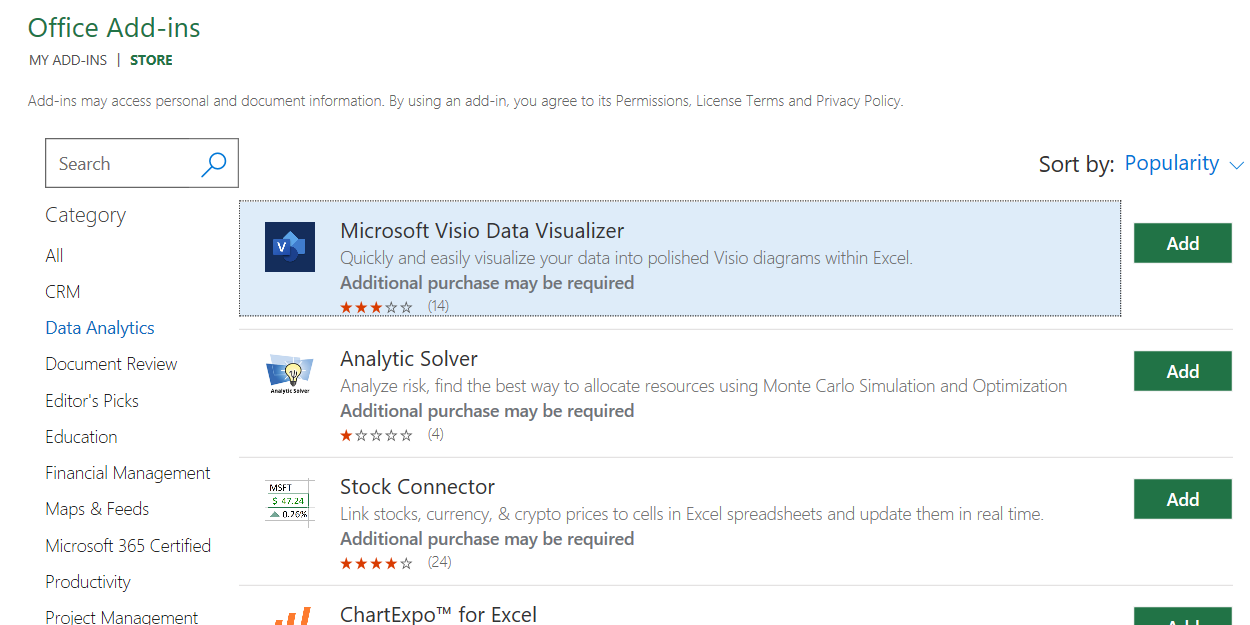
Task: Choose the Editor's Picks category
Action: point(92,401)
